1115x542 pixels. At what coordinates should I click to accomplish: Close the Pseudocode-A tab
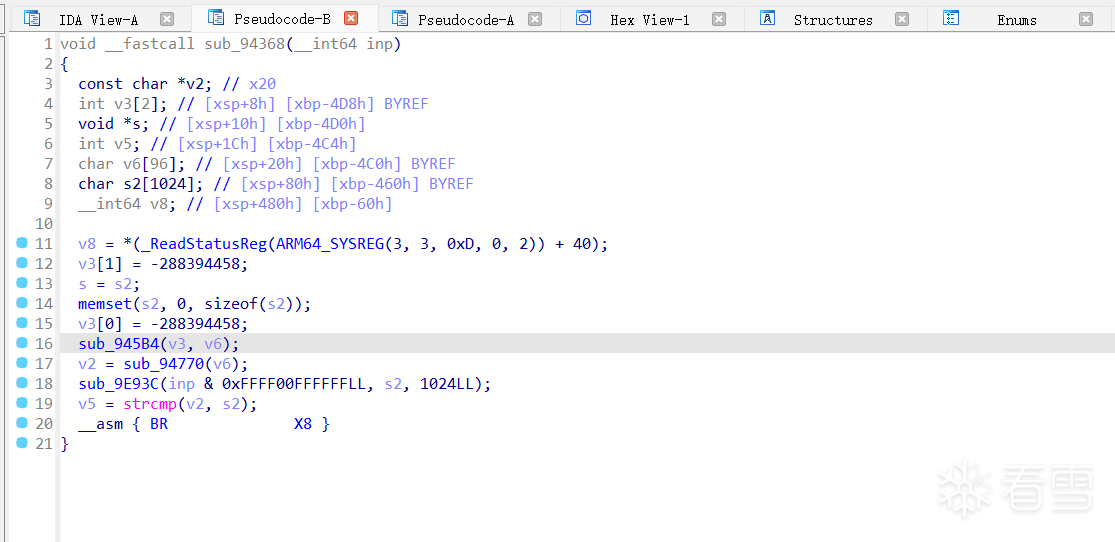point(535,19)
